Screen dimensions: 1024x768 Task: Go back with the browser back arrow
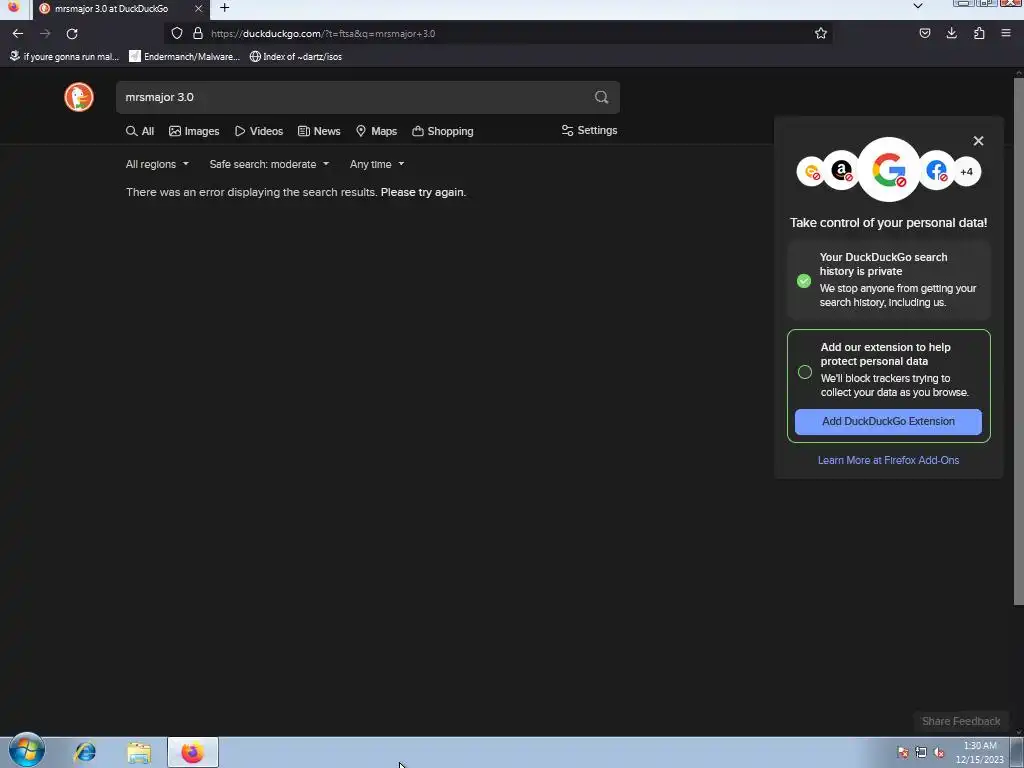[x=18, y=33]
